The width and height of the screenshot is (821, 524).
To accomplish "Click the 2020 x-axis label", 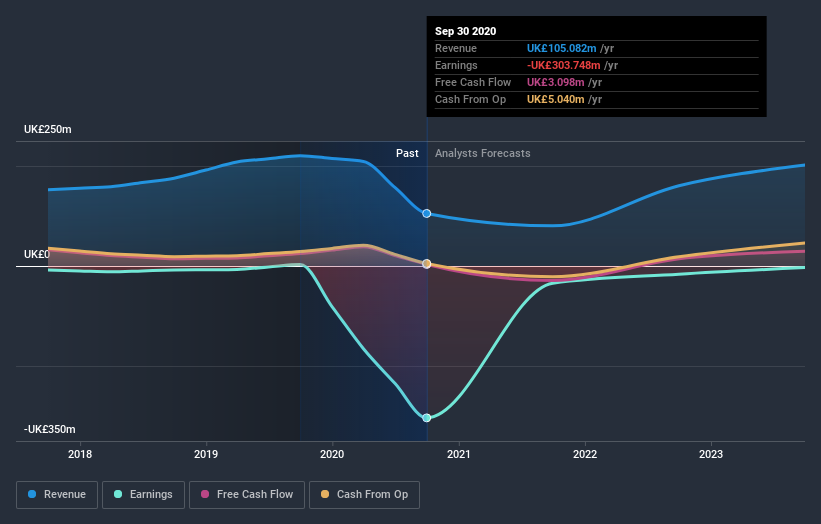I will (332, 454).
